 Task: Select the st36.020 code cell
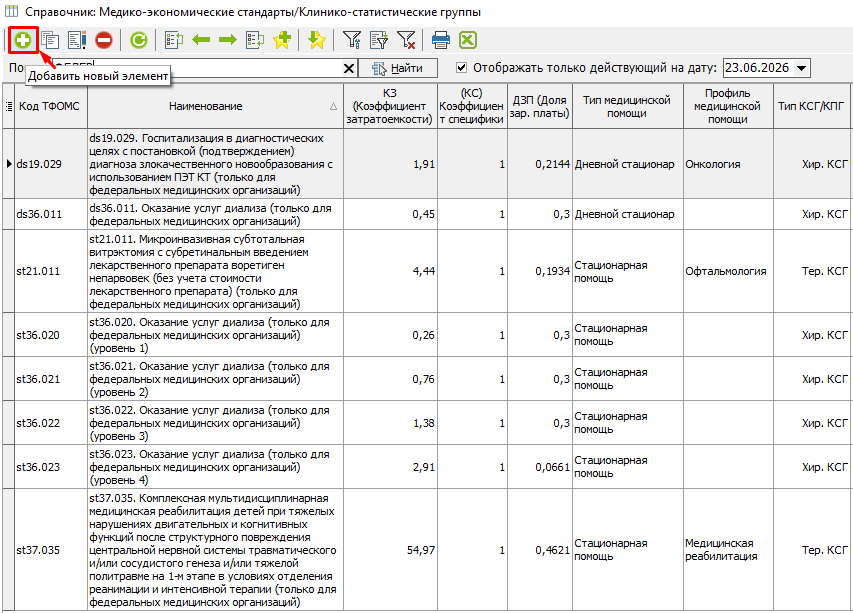coord(51,335)
